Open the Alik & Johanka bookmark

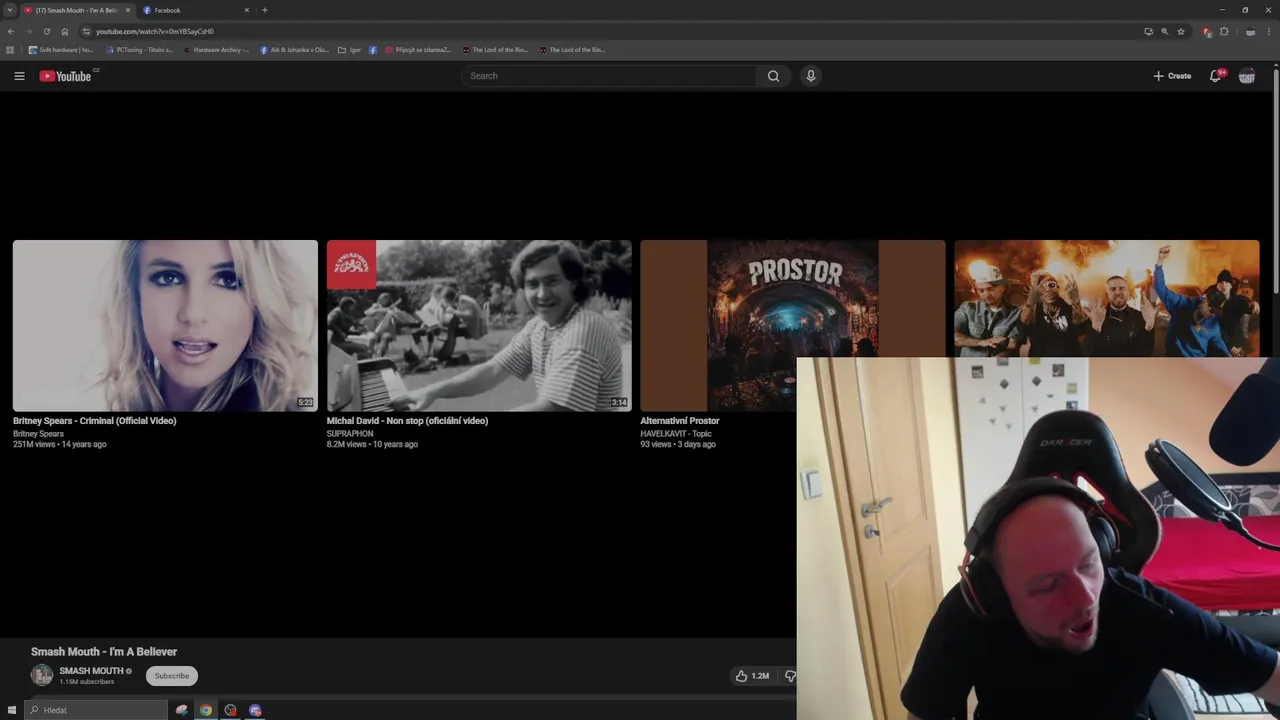[294, 50]
